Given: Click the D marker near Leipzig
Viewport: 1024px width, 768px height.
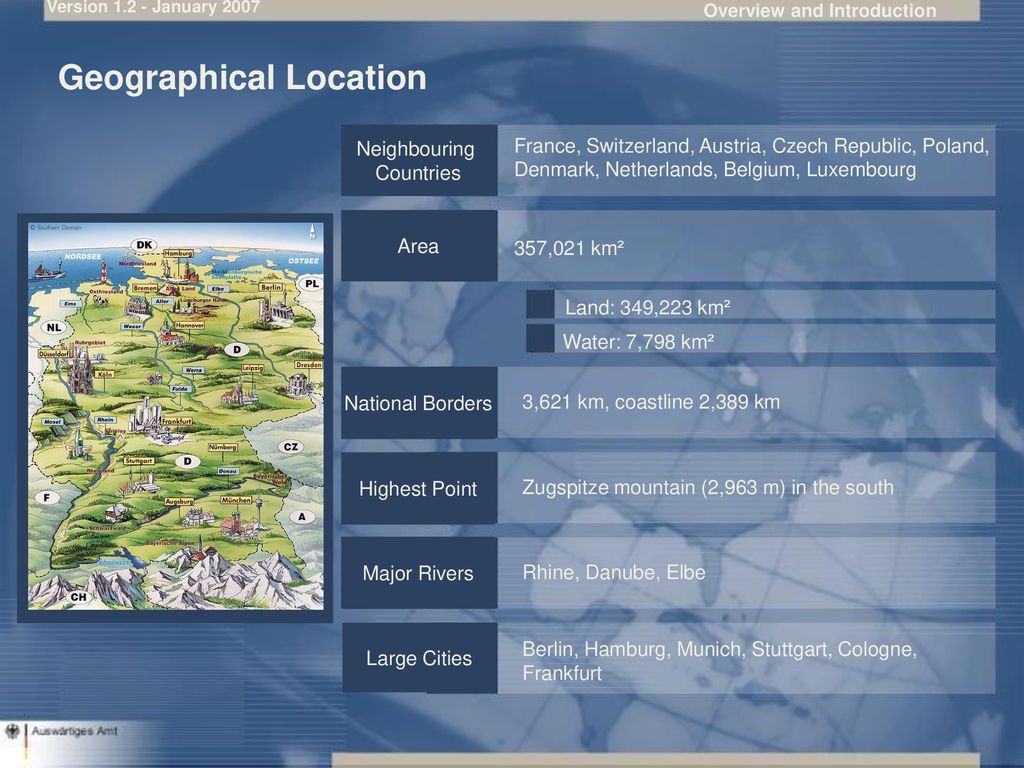Looking at the screenshot, I should (237, 349).
